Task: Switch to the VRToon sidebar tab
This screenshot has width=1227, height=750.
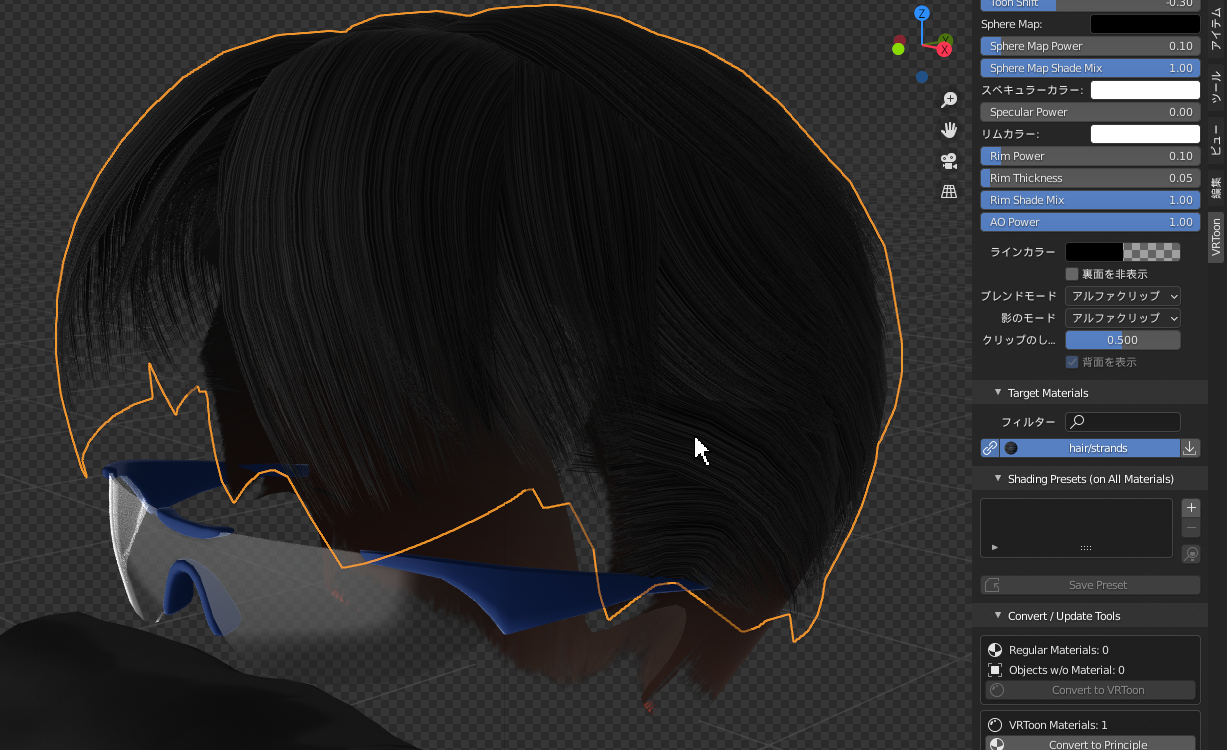Action: (1216, 238)
